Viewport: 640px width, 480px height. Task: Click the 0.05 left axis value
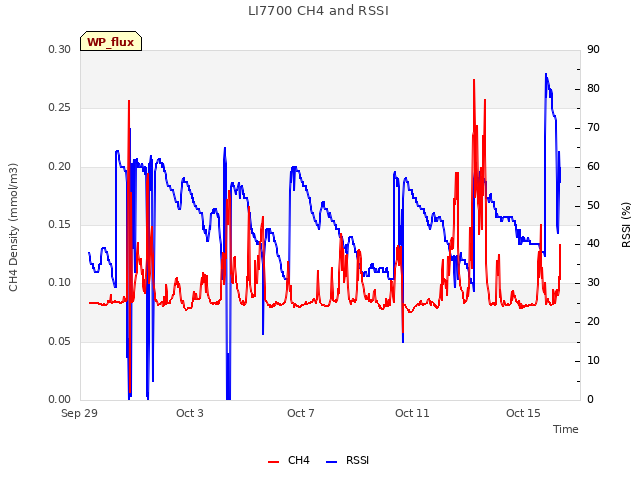(x=59, y=341)
